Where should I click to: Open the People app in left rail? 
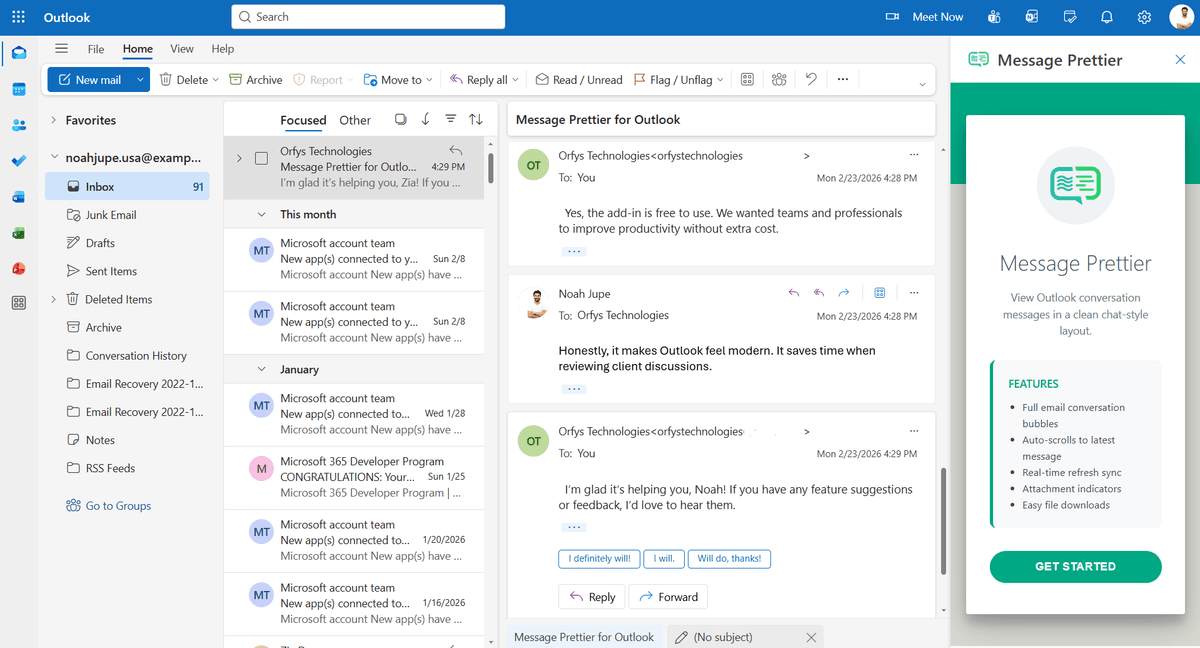click(x=19, y=125)
